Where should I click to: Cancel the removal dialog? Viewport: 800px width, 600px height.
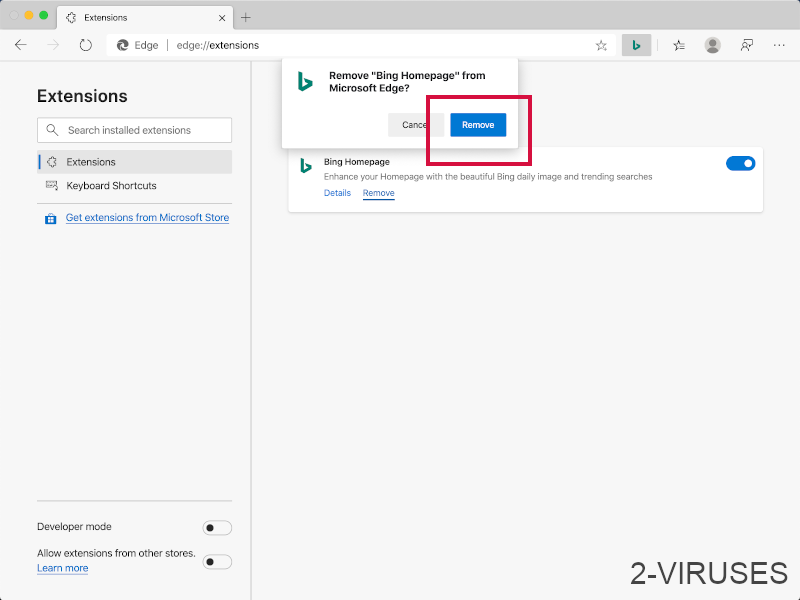pyautogui.click(x=415, y=125)
